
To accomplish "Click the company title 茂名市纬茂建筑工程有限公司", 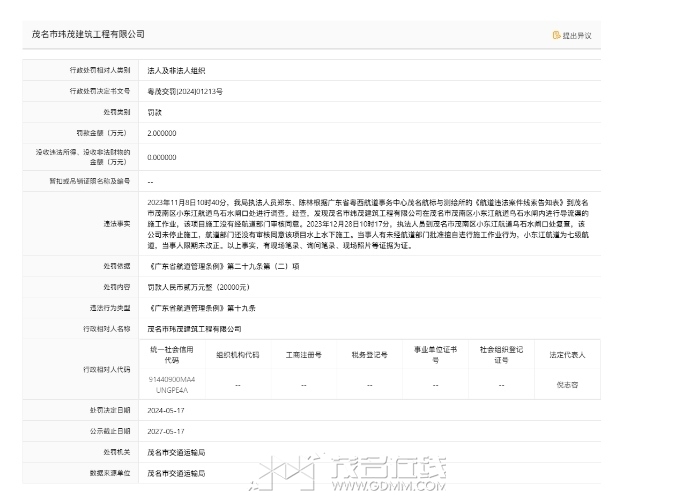I will click(x=89, y=34).
